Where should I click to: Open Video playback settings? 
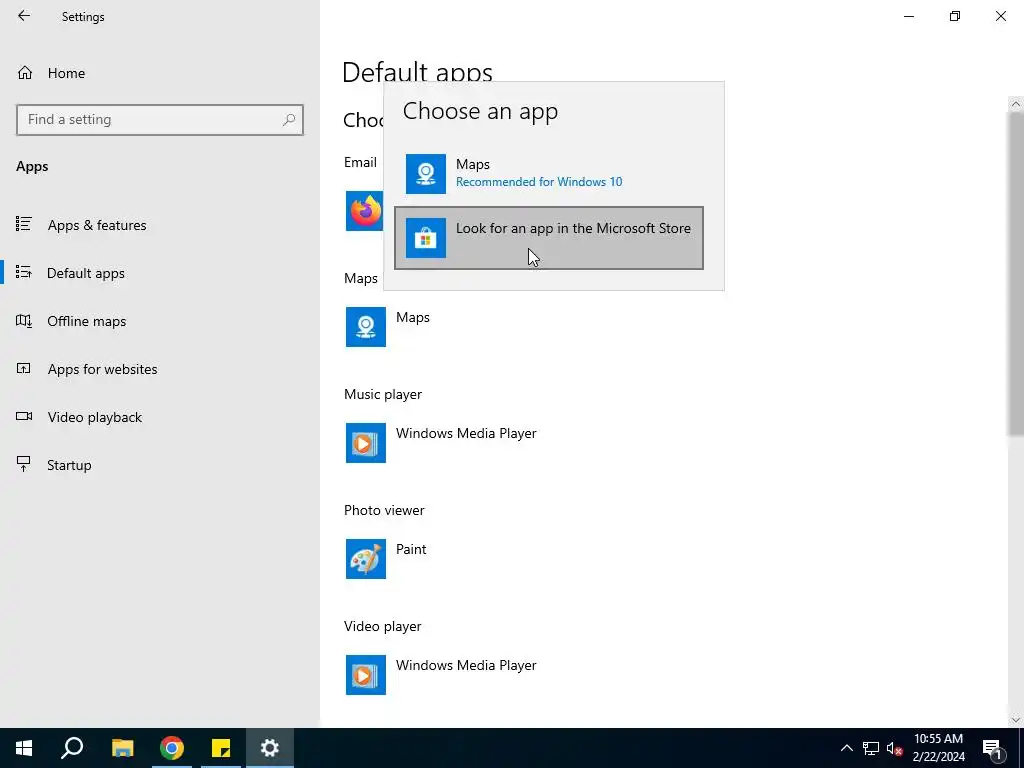point(159,417)
